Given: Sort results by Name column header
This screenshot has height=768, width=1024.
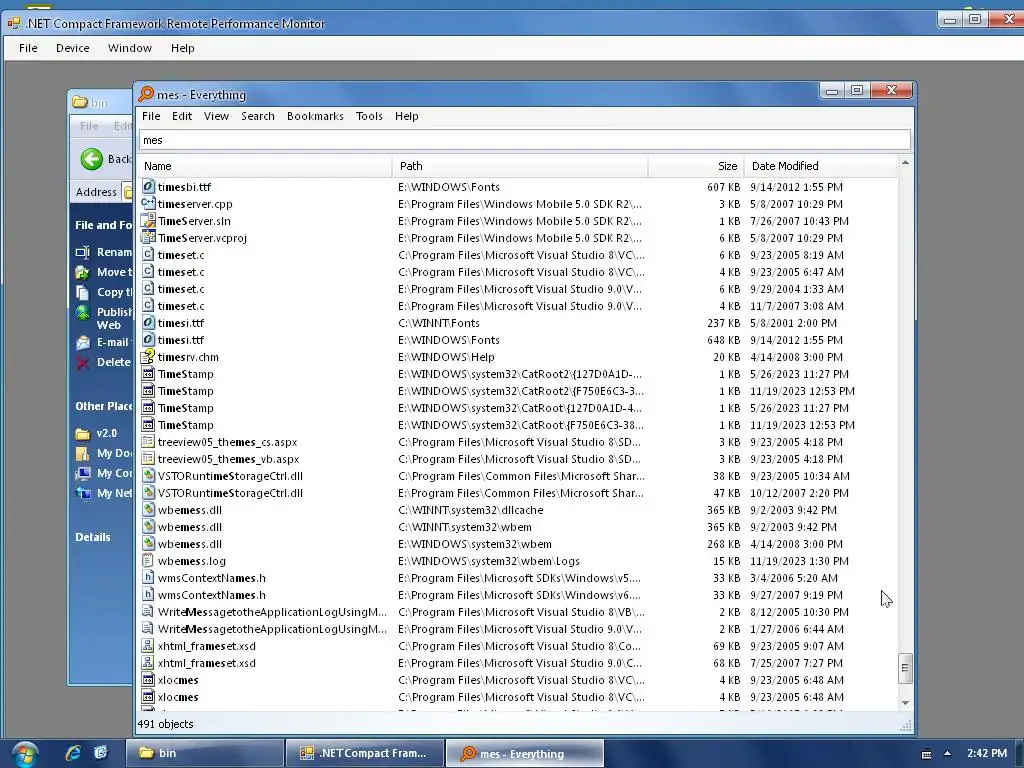Looking at the screenshot, I should (x=264, y=166).
